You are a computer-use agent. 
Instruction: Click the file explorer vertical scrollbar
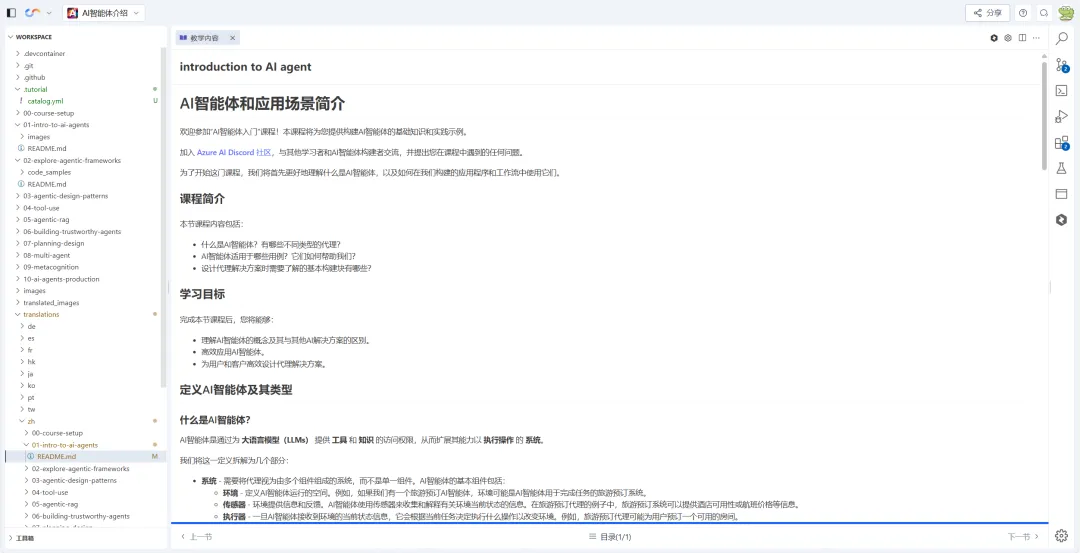tap(163, 217)
